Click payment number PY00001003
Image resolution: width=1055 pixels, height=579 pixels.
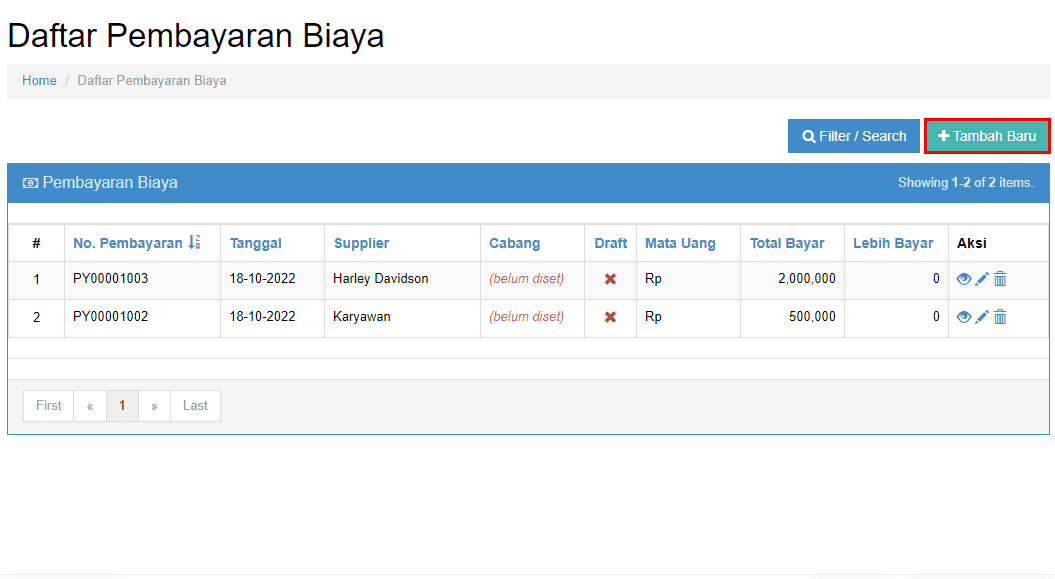pyautogui.click(x=110, y=278)
